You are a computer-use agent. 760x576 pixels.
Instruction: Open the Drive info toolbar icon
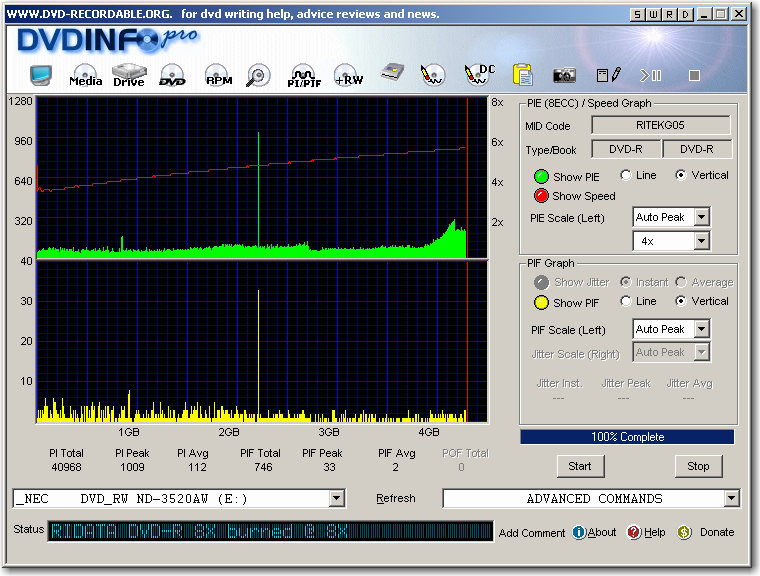(x=129, y=75)
